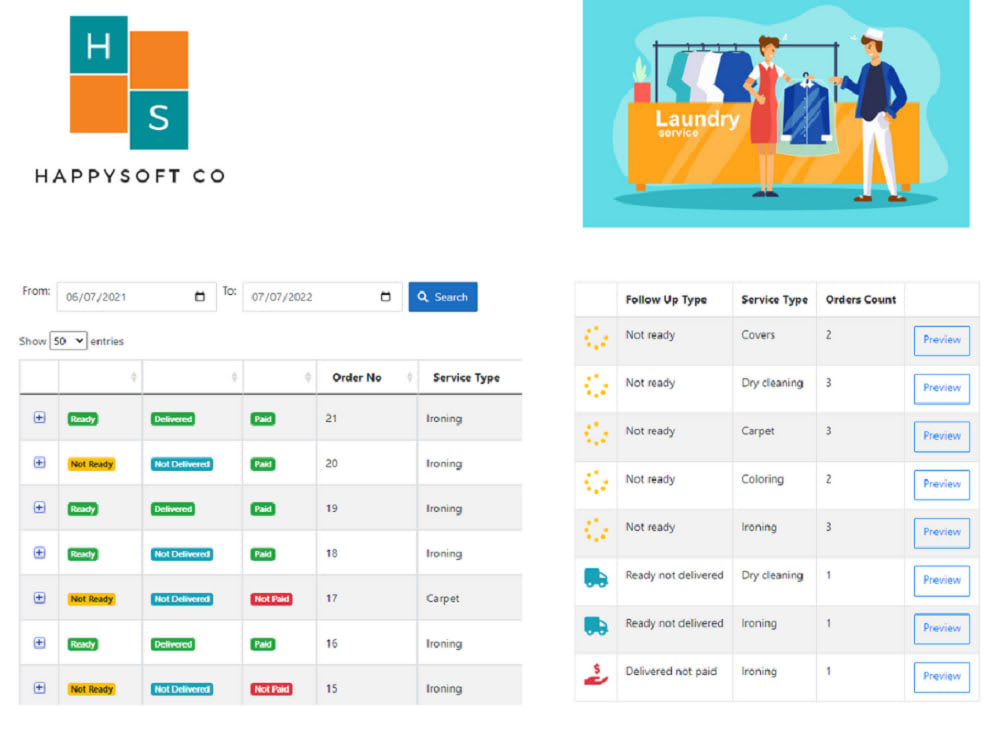Click the HappySoft Co logo
The image size is (1000, 750).
tap(129, 100)
